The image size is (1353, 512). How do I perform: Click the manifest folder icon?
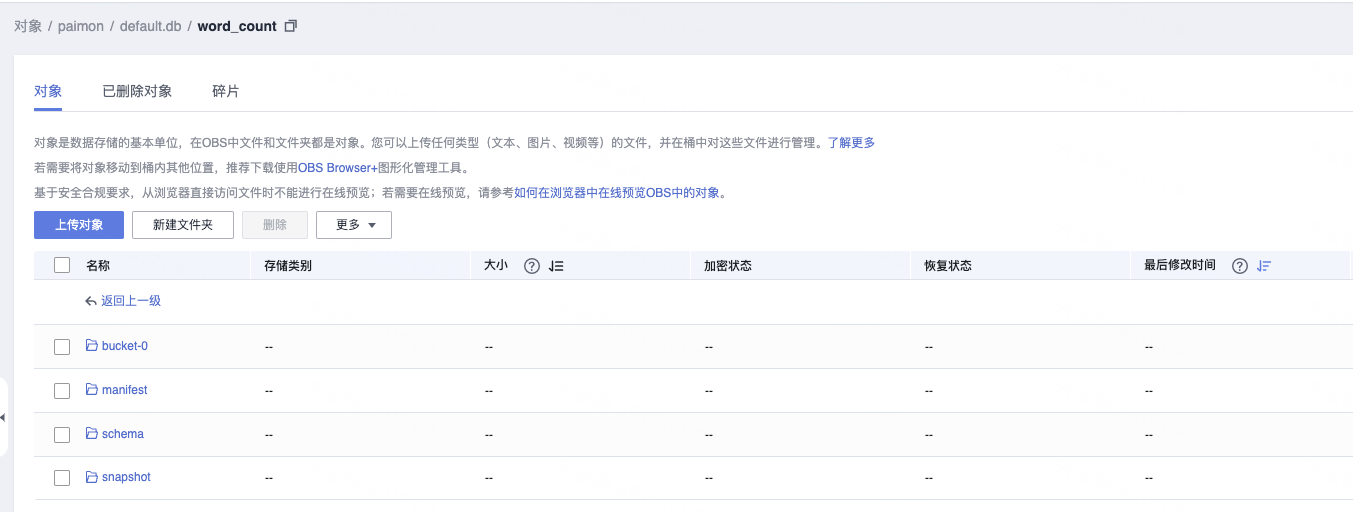tap(92, 390)
